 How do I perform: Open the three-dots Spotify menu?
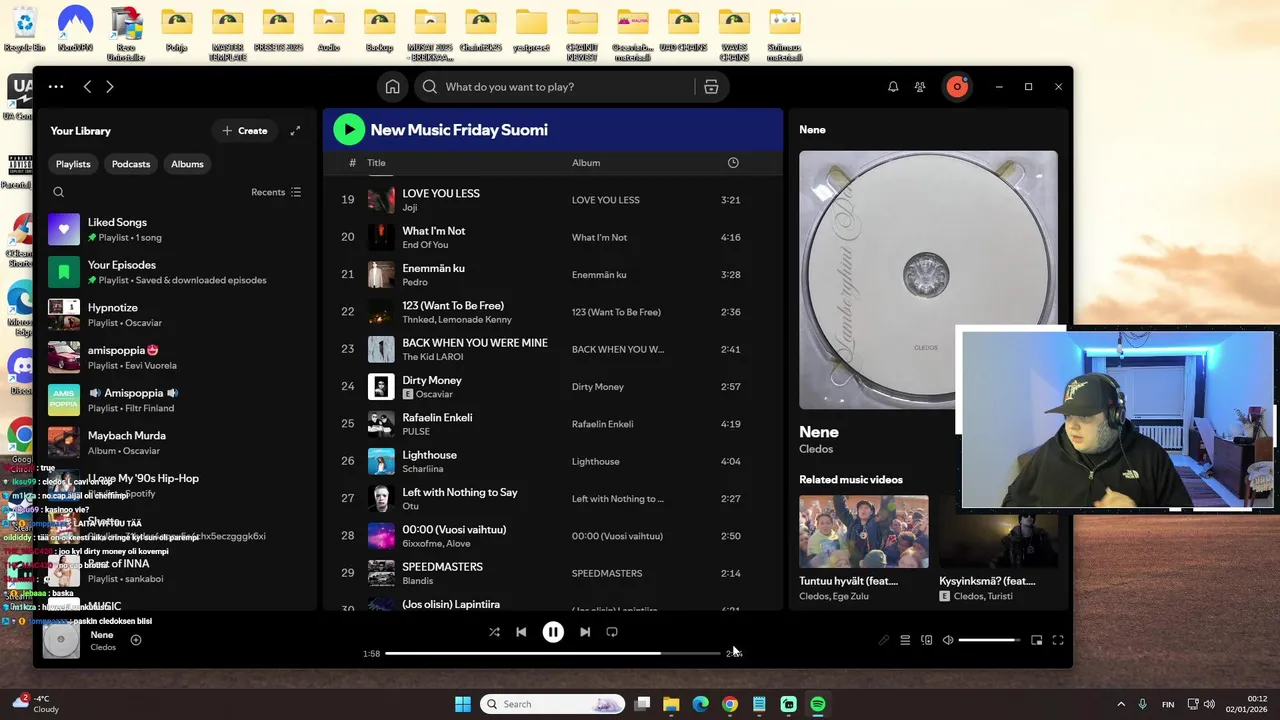pos(56,87)
